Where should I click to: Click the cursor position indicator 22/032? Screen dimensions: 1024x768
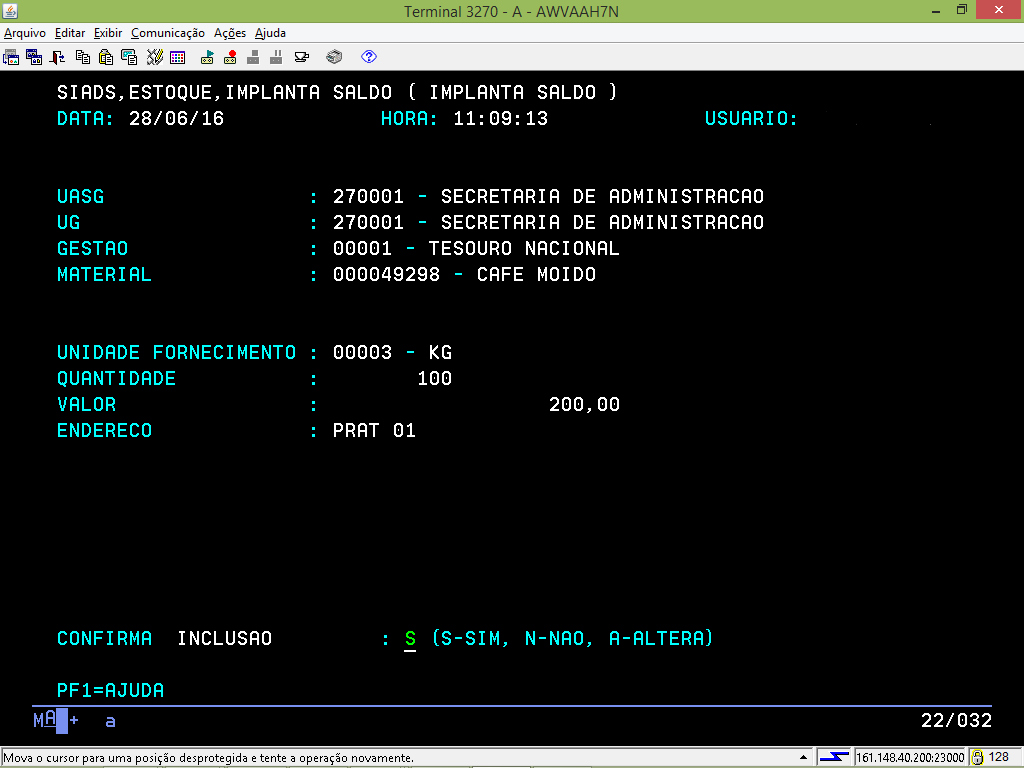coord(956,721)
